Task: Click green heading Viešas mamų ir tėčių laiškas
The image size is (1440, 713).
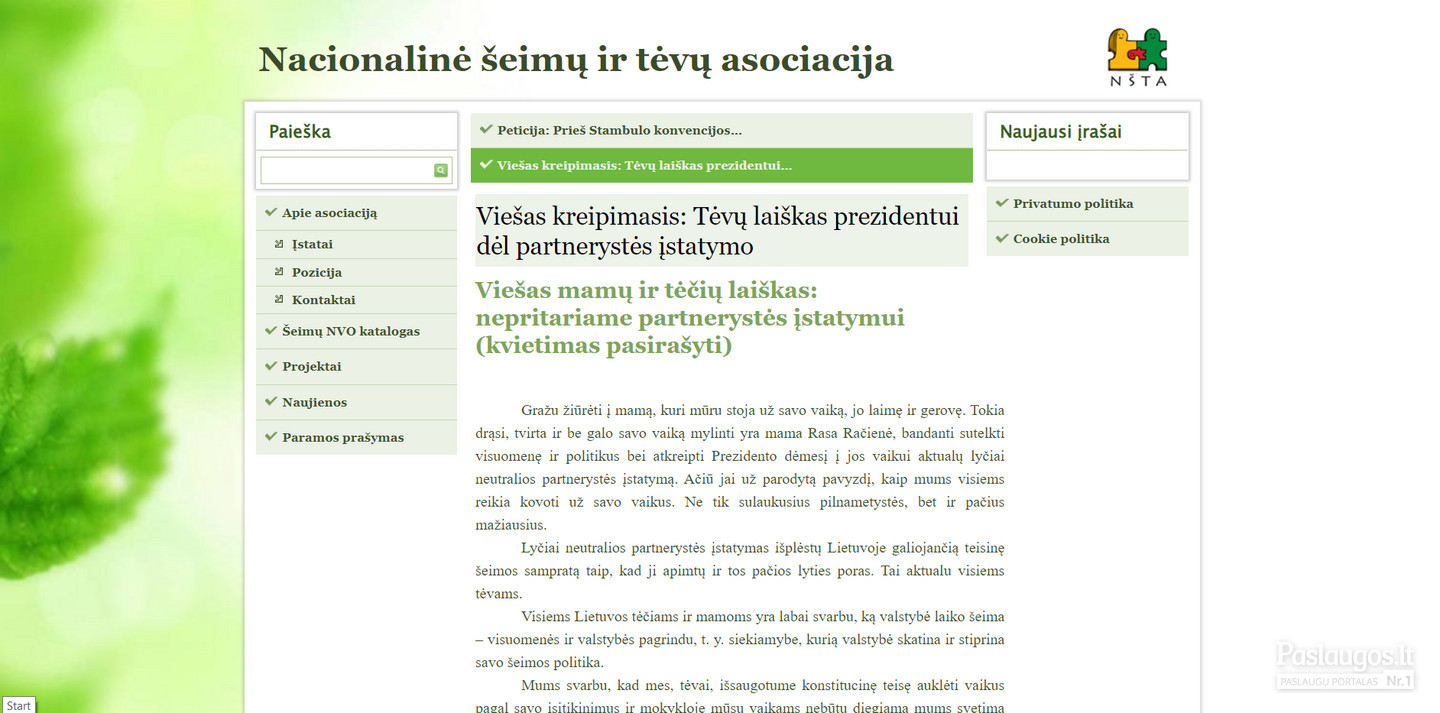Action: click(x=690, y=318)
